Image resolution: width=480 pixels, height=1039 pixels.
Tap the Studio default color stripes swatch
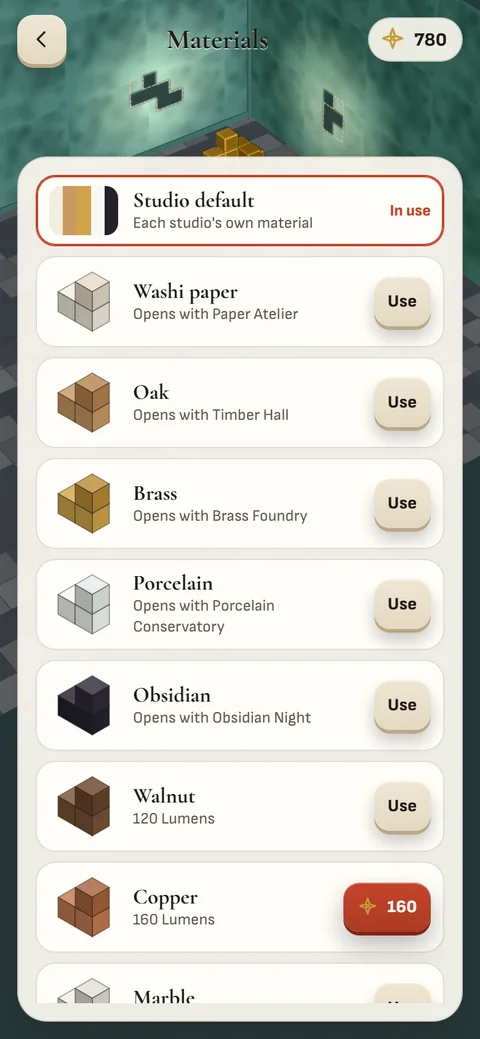tap(84, 211)
